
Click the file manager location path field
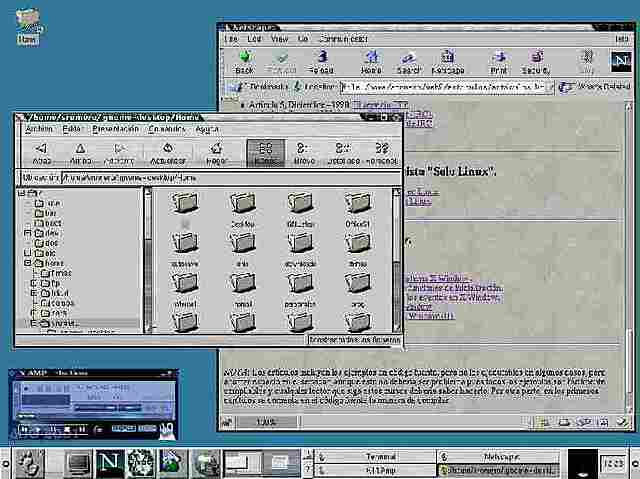tap(230, 178)
